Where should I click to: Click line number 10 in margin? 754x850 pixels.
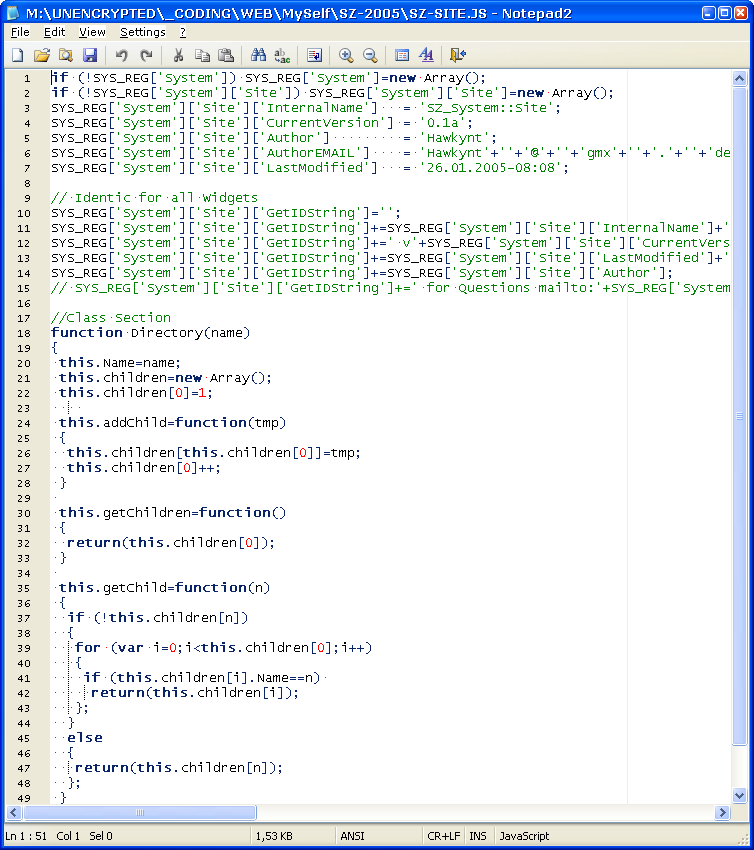pyautogui.click(x=24, y=214)
